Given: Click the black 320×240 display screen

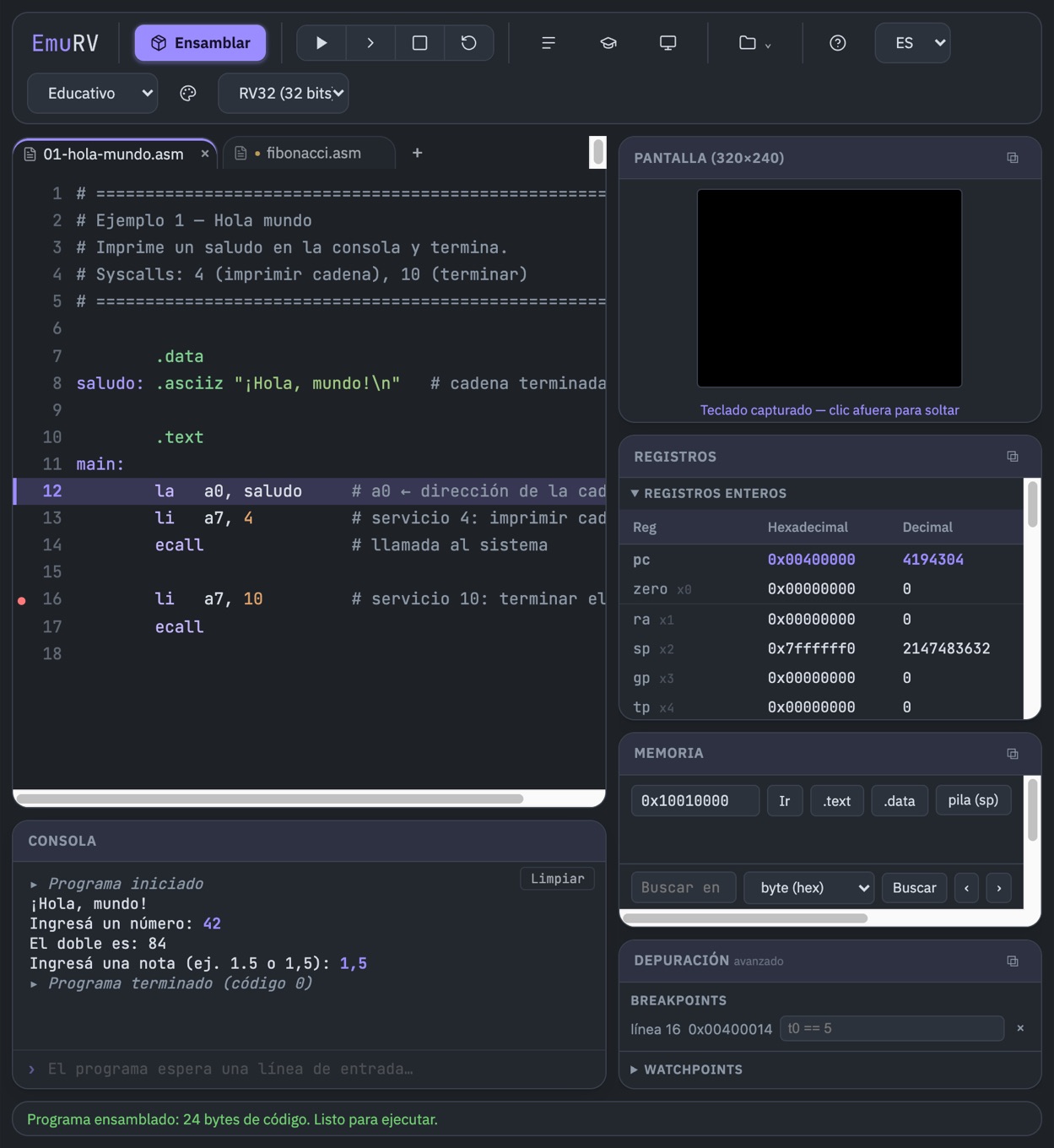Looking at the screenshot, I should coord(830,289).
